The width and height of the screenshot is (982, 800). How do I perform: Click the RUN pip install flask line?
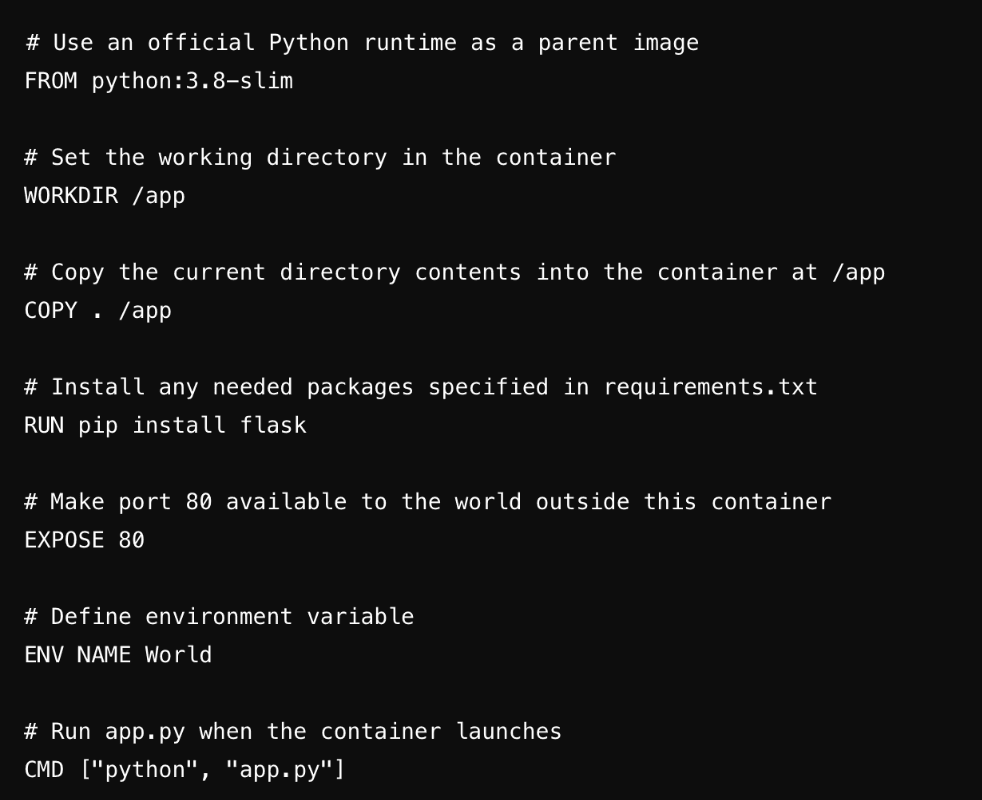click(x=165, y=425)
